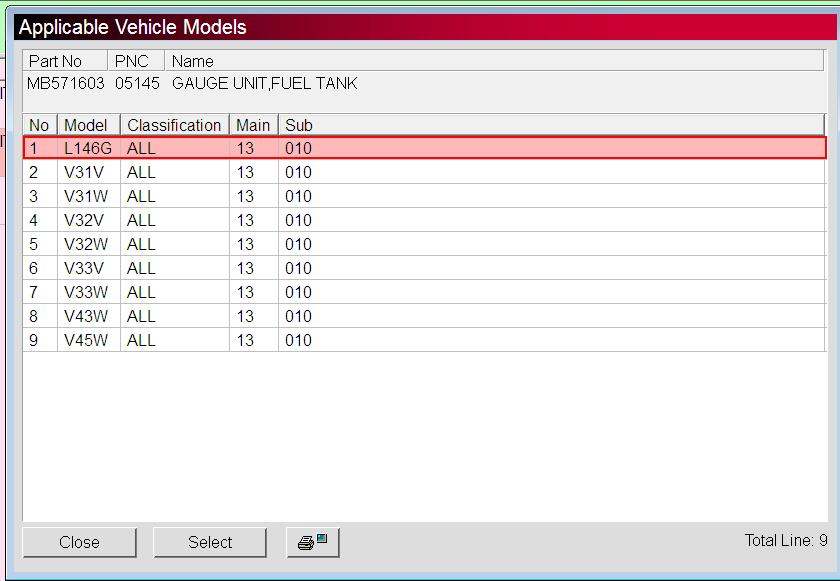The image size is (840, 581).
Task: Click the Main column header
Action: pos(253,125)
